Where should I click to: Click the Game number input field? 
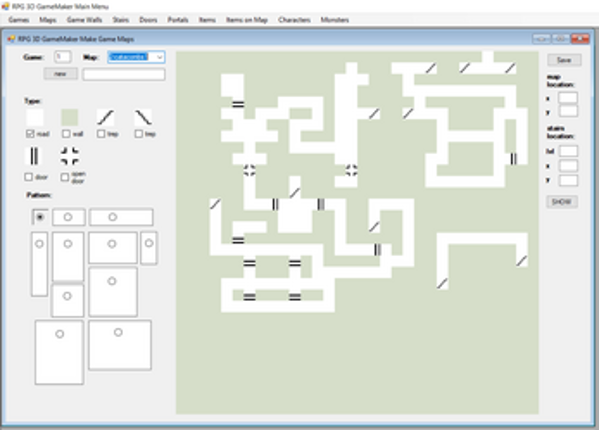[63, 57]
